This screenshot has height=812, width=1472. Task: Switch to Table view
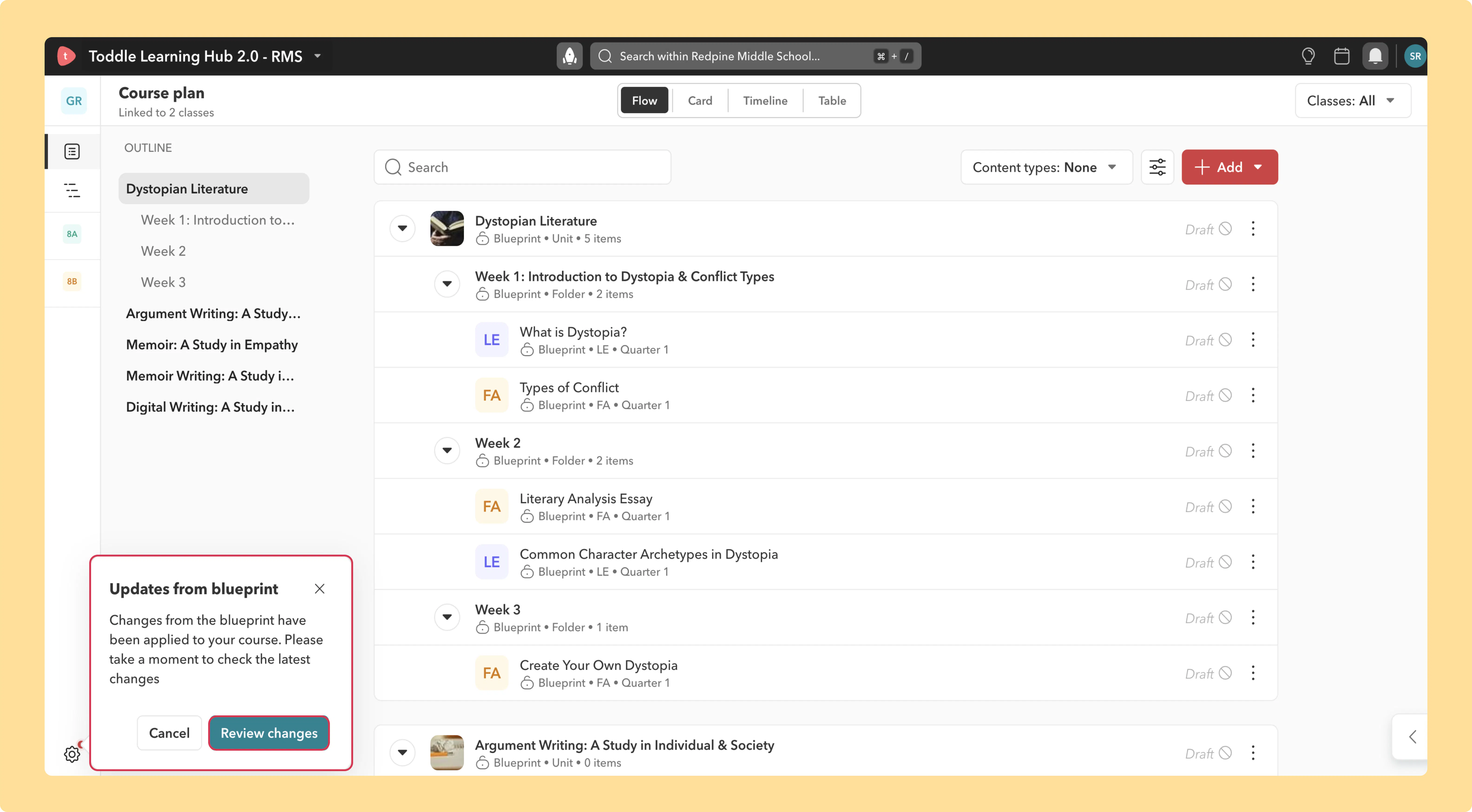(x=831, y=101)
